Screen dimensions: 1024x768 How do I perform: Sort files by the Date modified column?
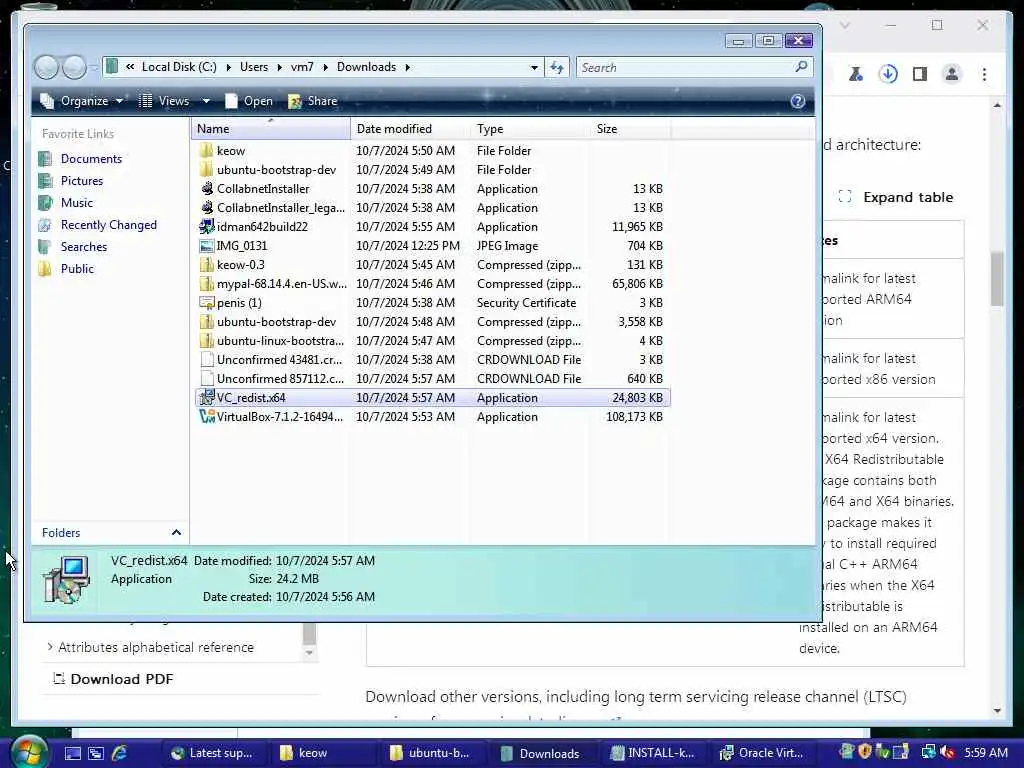coord(410,129)
